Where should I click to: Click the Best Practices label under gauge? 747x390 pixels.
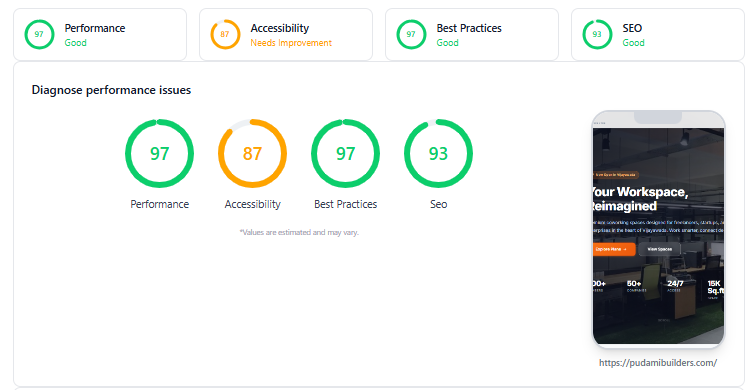pos(345,204)
